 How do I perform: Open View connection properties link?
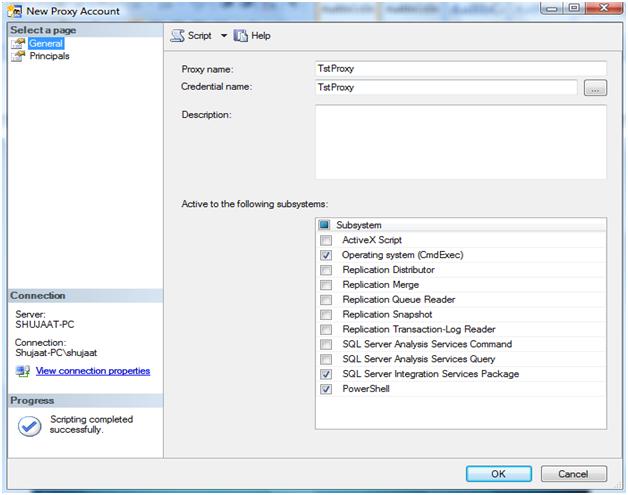92,371
